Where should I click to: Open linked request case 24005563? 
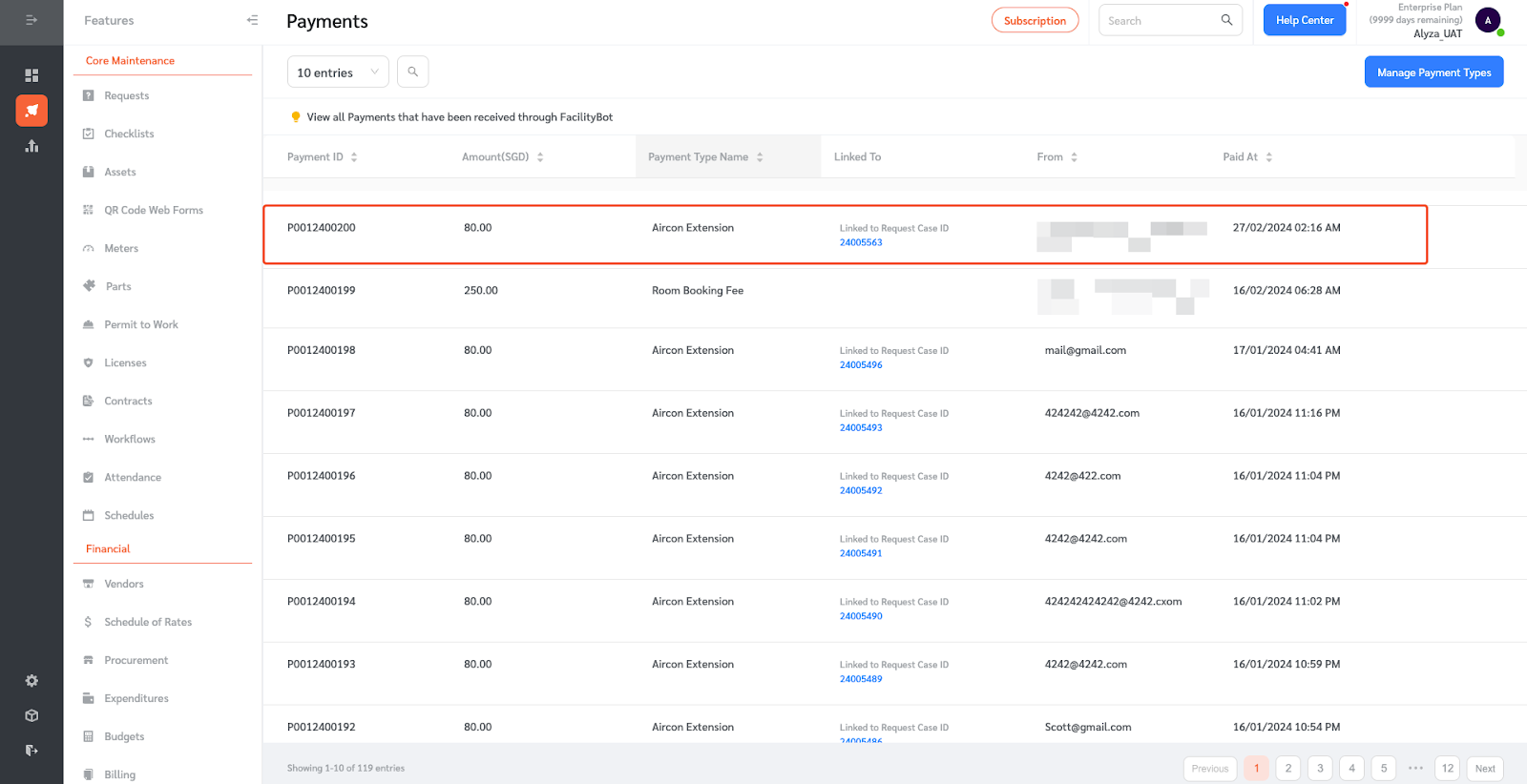pyautogui.click(x=861, y=242)
